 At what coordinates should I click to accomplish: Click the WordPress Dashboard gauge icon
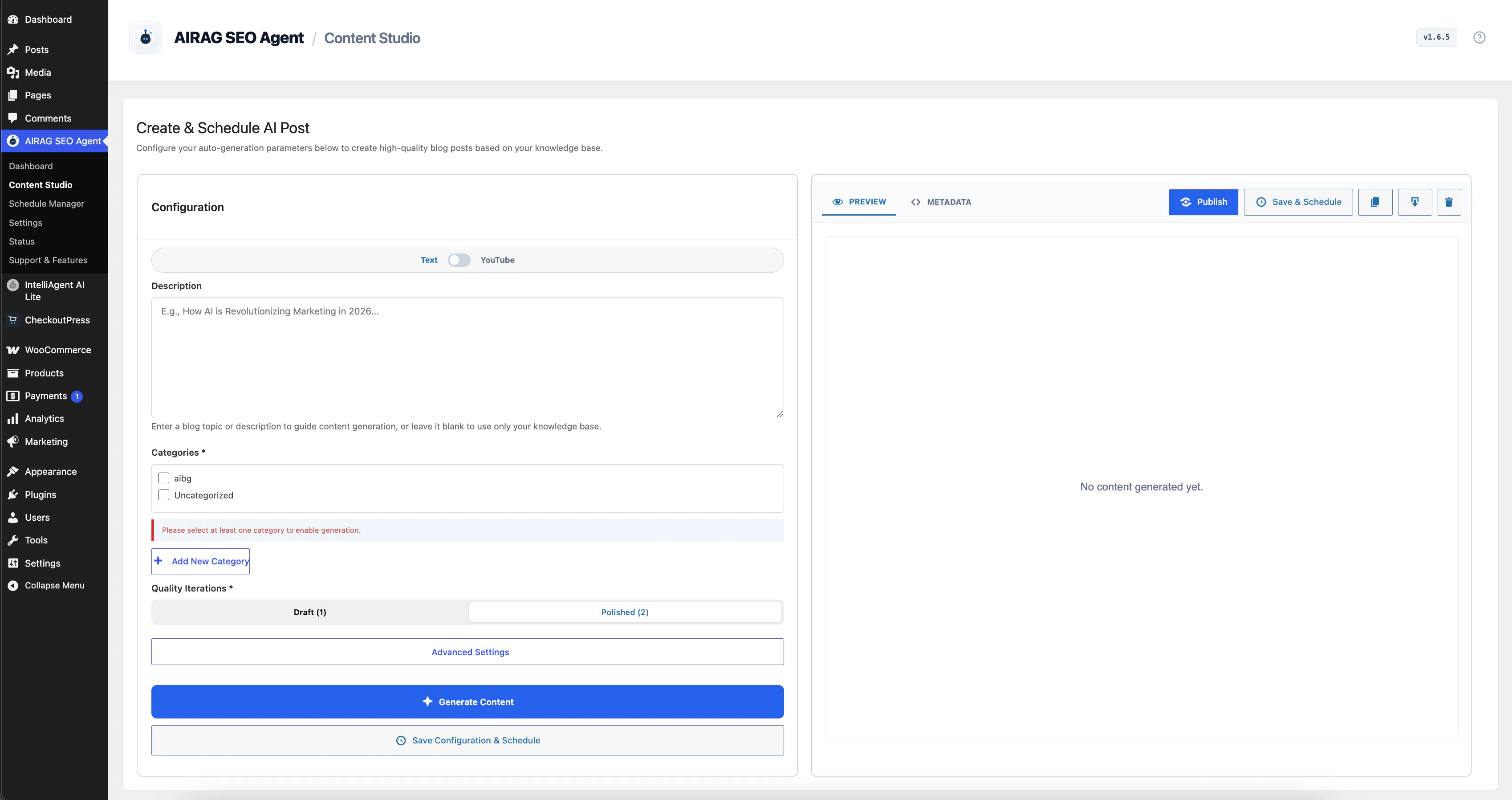pyautogui.click(x=13, y=20)
